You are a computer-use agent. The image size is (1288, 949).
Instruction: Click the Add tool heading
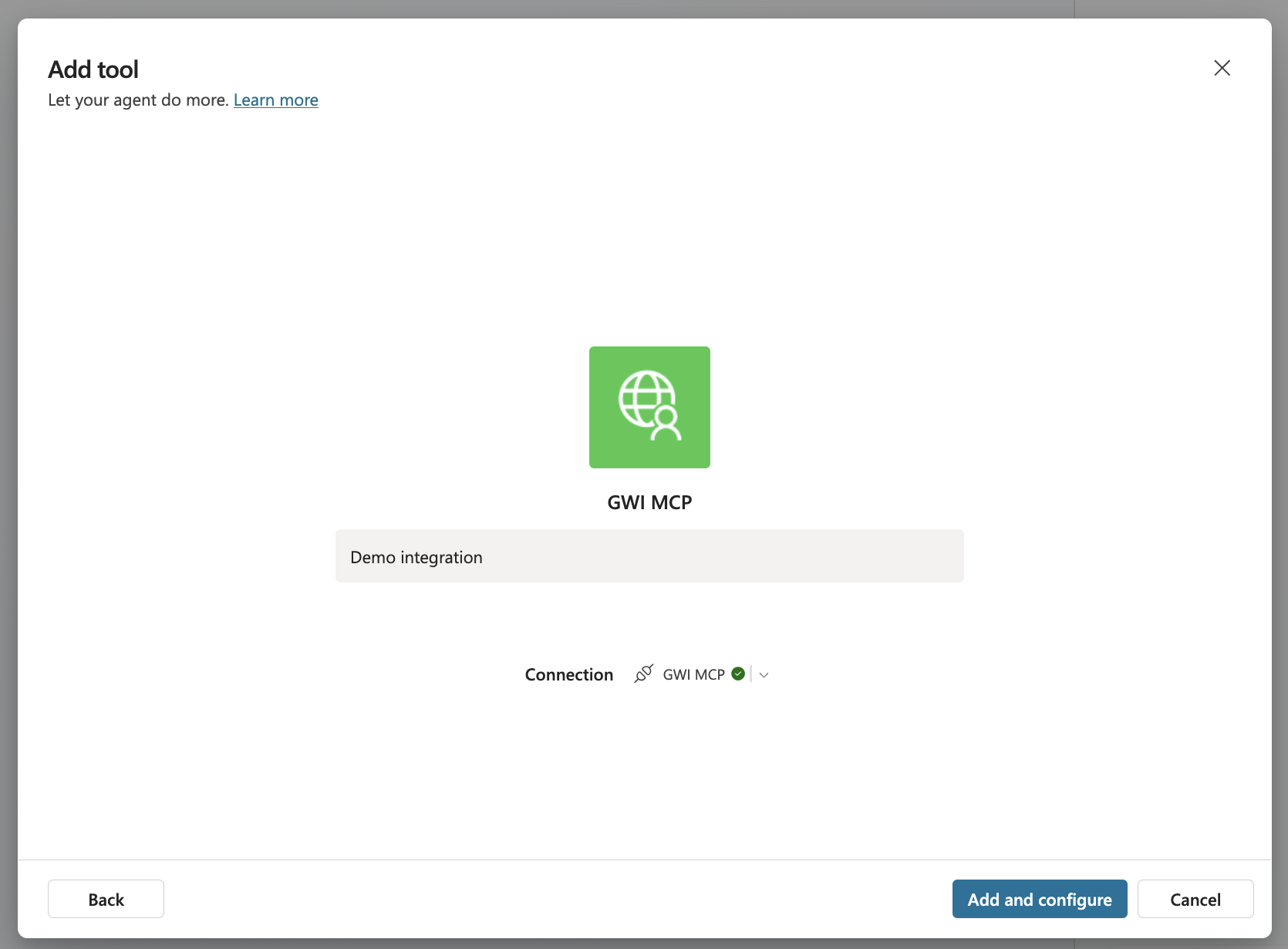[x=93, y=69]
